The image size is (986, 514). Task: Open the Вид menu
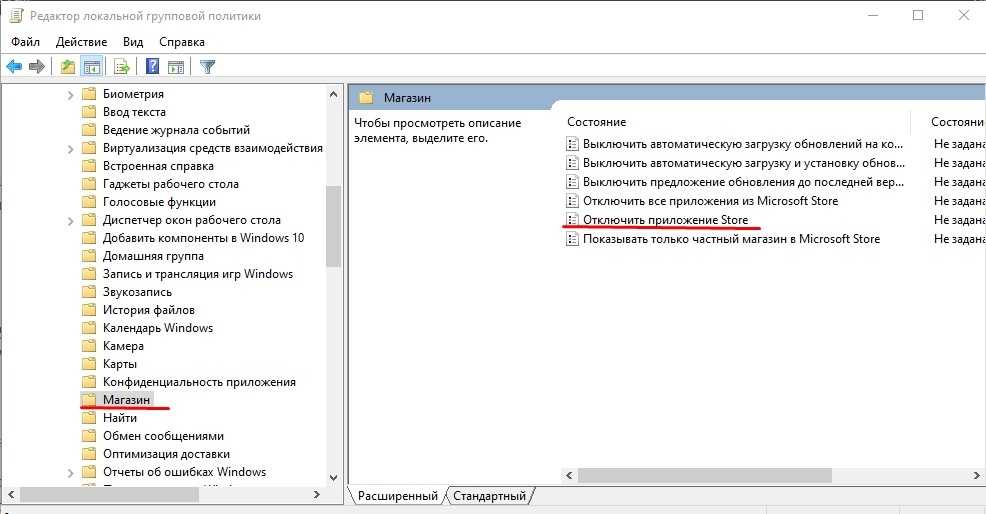coord(133,42)
